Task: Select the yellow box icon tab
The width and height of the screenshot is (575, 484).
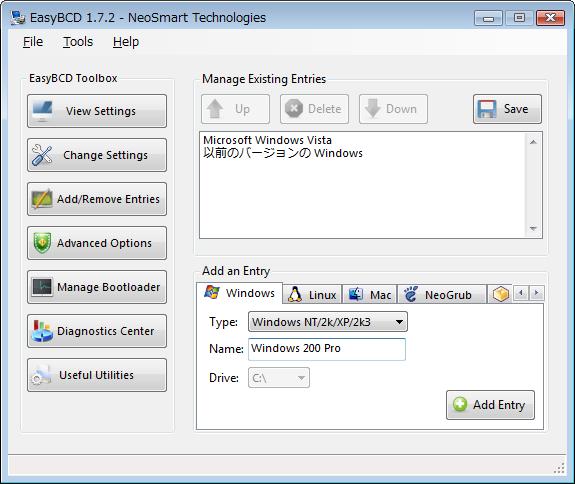Action: 501,294
